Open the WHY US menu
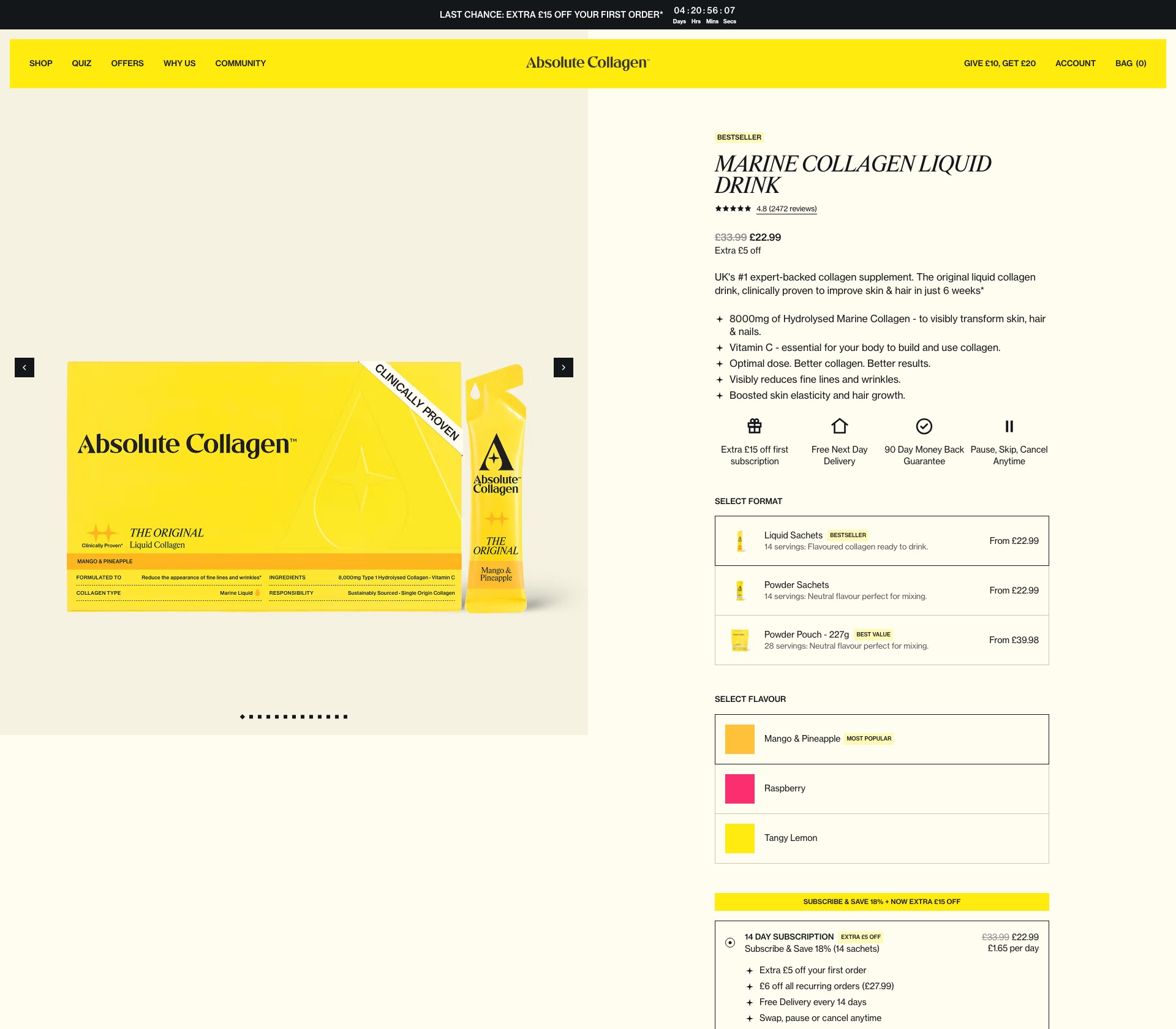The height and width of the screenshot is (1029, 1176). click(179, 63)
